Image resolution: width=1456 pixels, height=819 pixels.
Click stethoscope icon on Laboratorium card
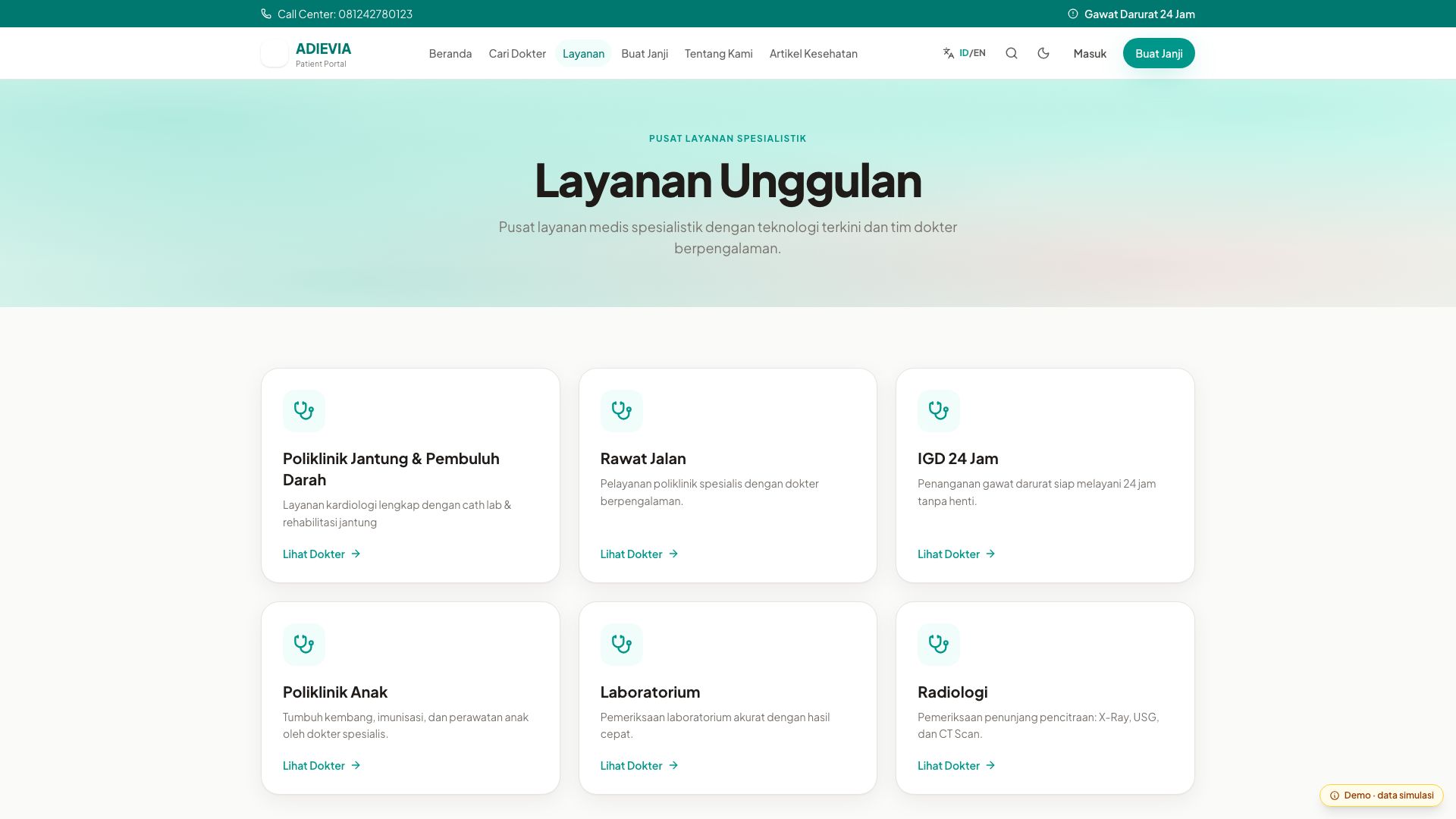pos(622,645)
